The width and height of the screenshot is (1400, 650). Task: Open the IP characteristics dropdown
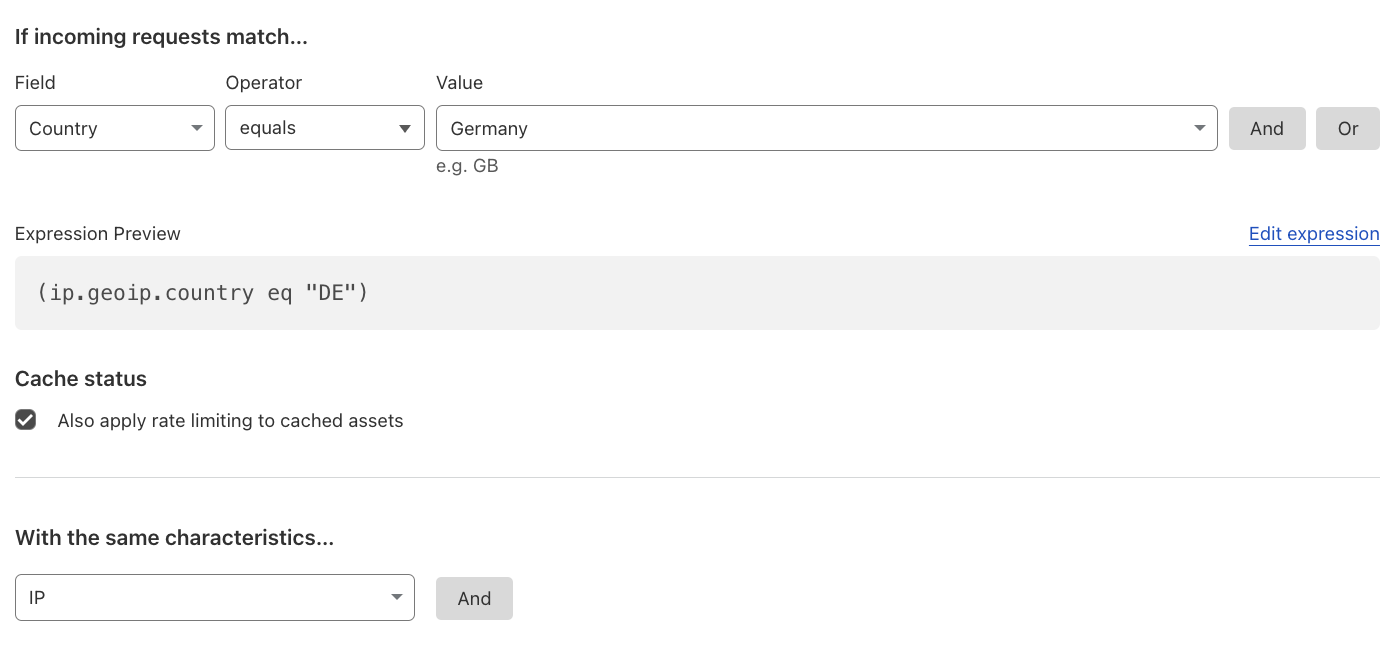click(x=215, y=597)
